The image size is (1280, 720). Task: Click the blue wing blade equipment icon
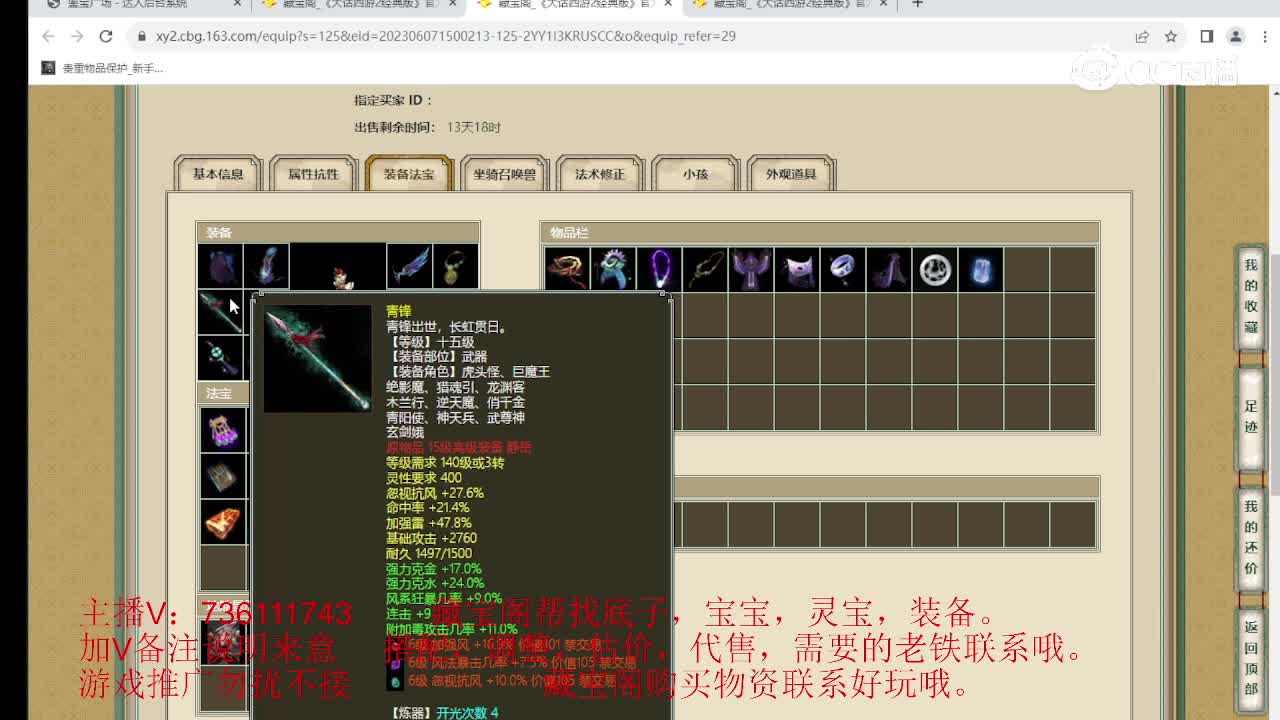[409, 267]
